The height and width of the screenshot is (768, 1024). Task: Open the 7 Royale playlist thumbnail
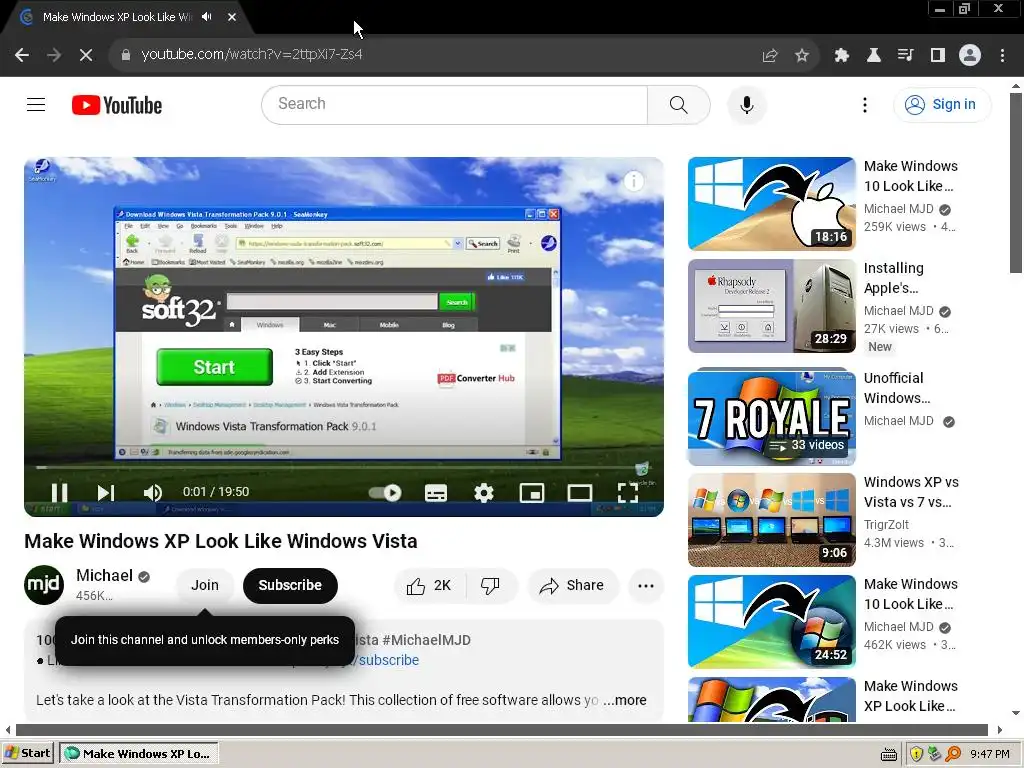click(771, 417)
